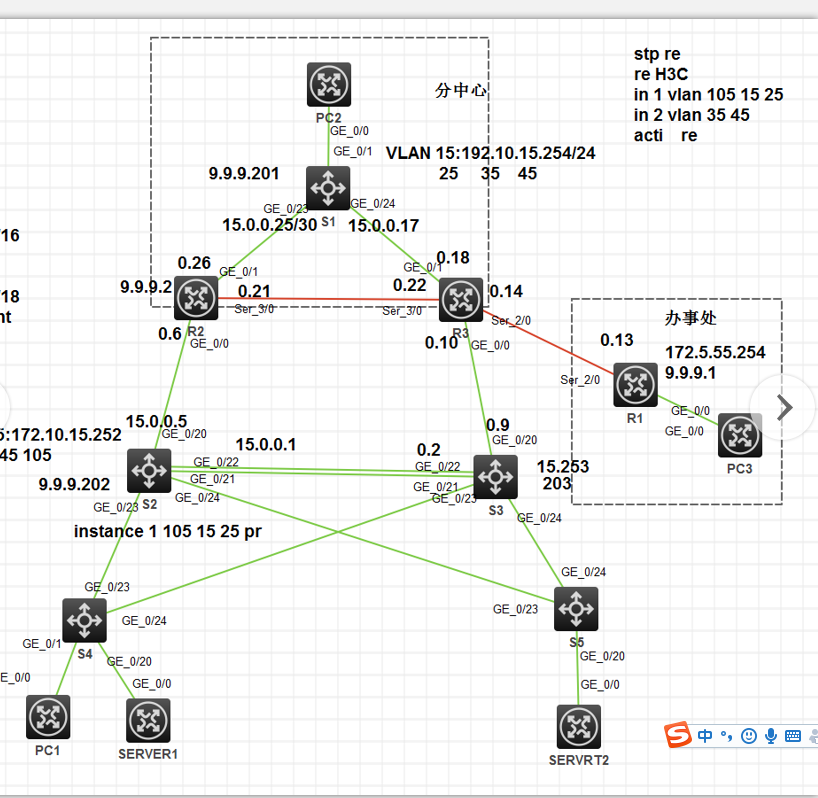Click the Sogou input logo
The height and width of the screenshot is (798, 818).
click(678, 735)
